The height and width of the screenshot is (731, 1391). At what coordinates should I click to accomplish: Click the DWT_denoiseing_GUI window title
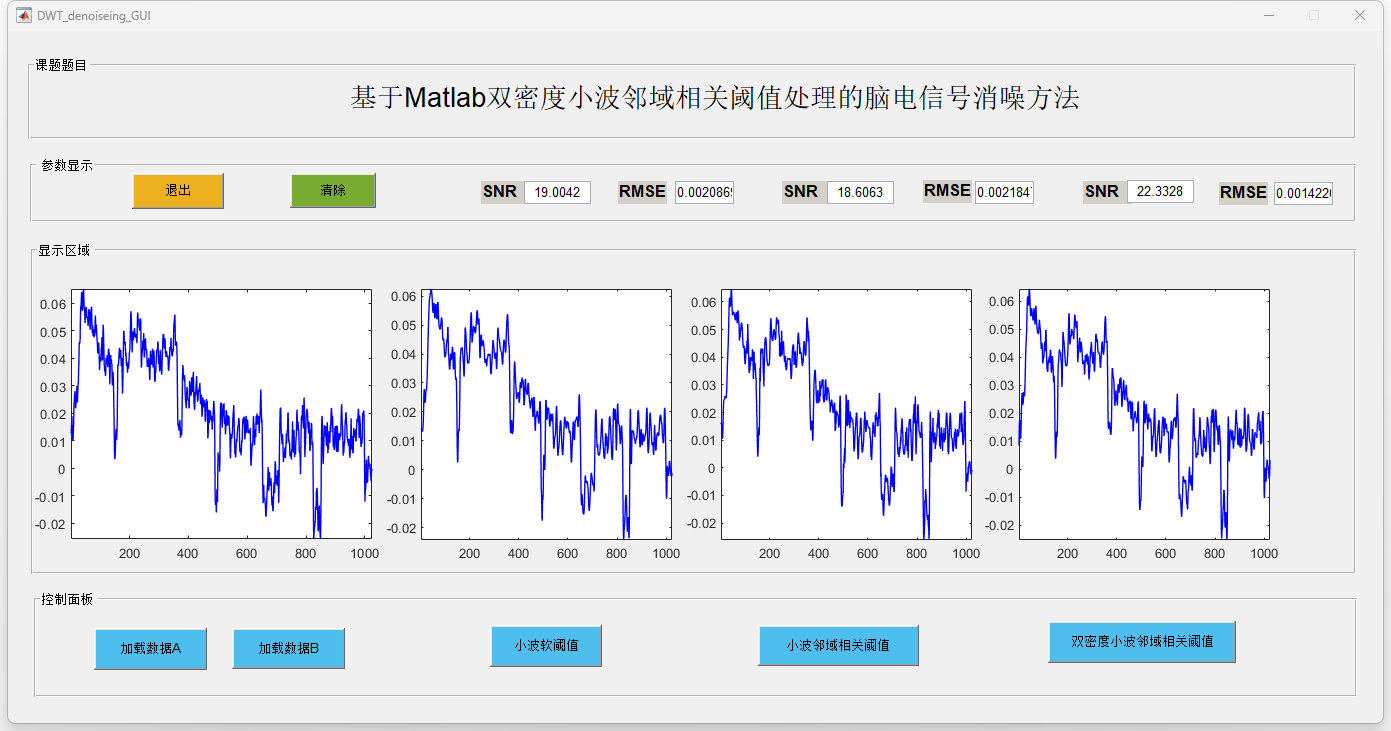[94, 16]
